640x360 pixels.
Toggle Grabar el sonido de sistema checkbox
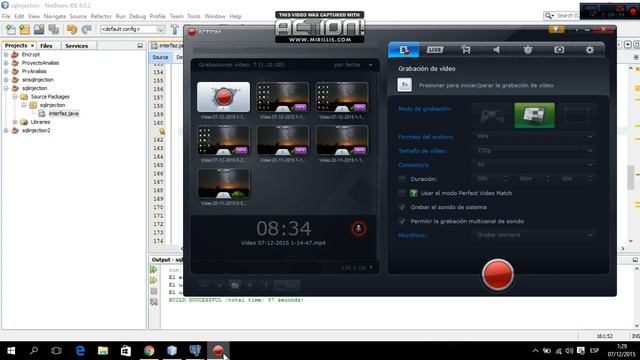(x=402, y=207)
